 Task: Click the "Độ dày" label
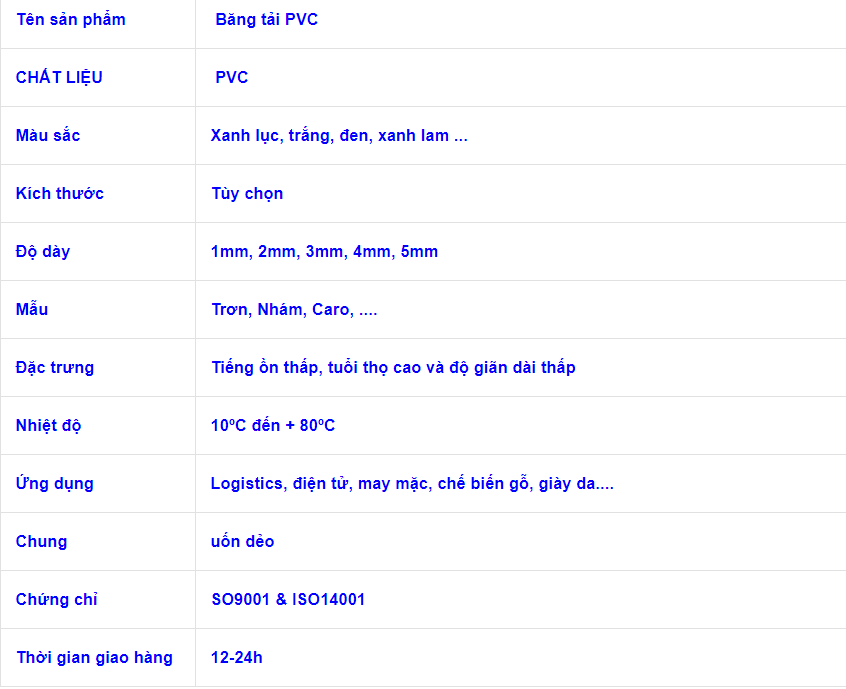click(x=43, y=251)
